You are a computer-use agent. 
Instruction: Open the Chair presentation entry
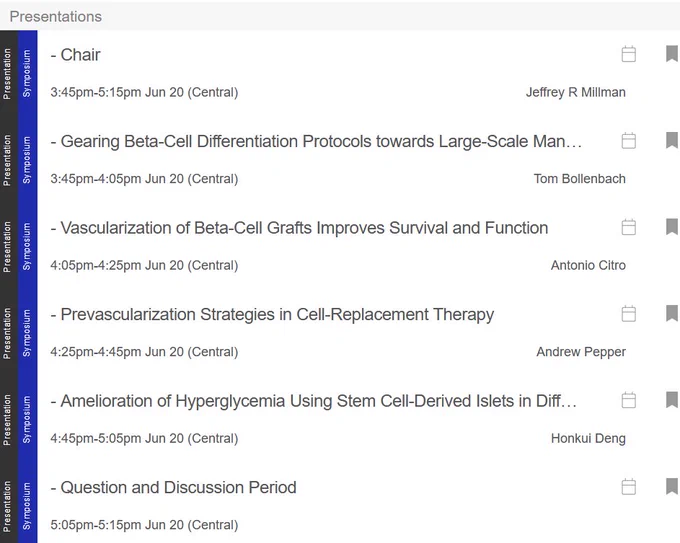click(x=75, y=55)
